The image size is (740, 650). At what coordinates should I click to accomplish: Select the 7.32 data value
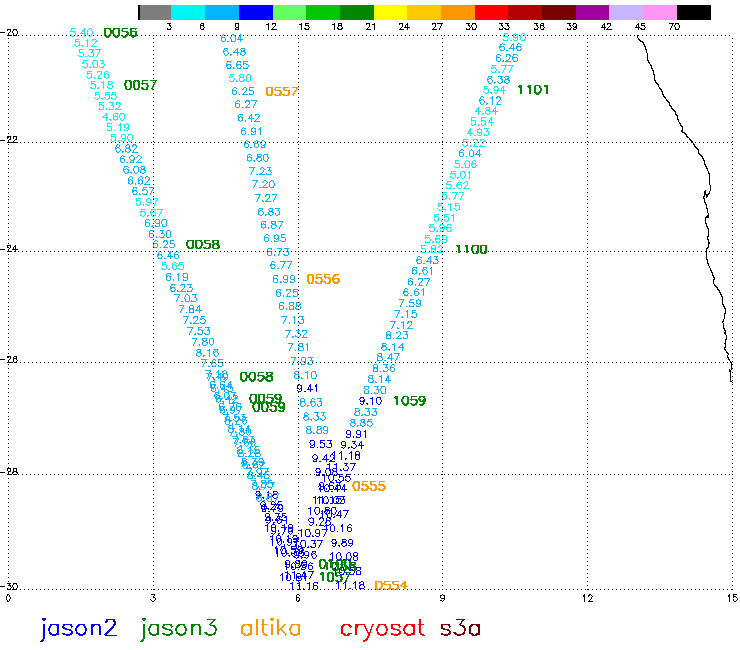tap(296, 334)
